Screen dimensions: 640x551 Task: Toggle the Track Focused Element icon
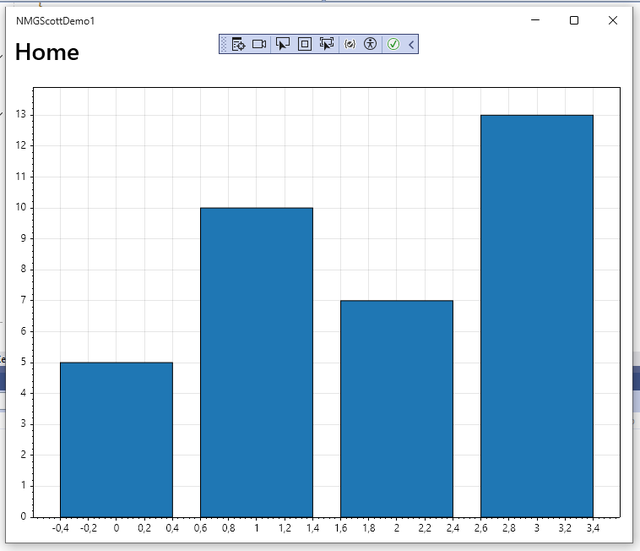coord(327,44)
